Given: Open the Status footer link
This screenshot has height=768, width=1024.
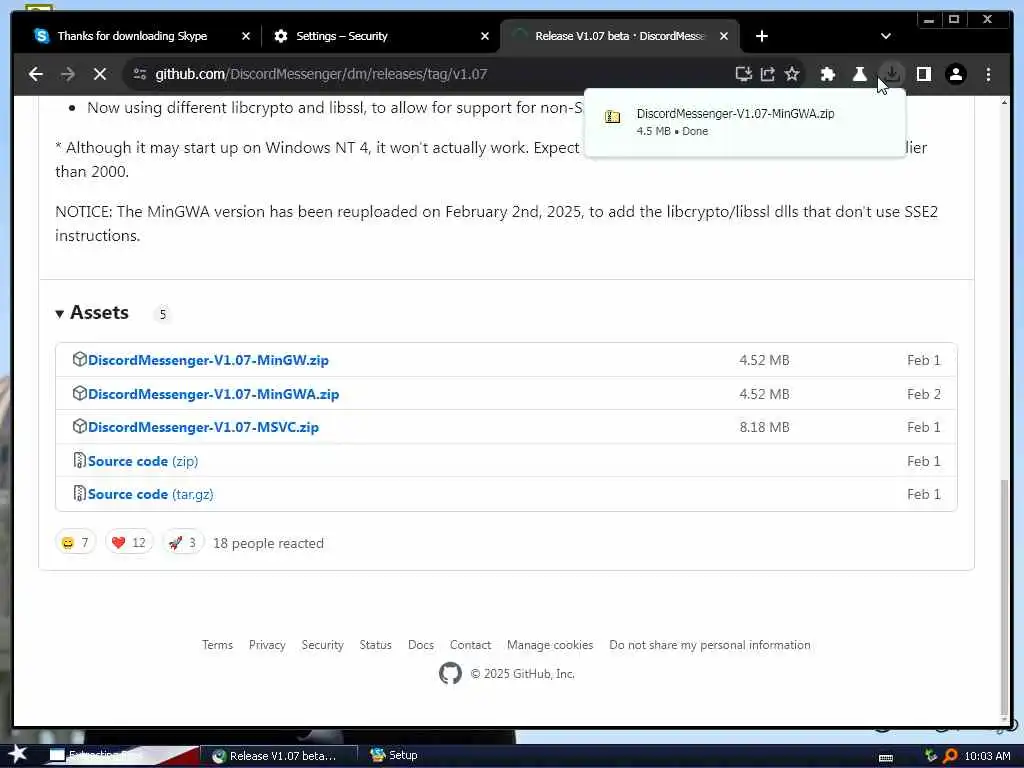Looking at the screenshot, I should (x=376, y=645).
